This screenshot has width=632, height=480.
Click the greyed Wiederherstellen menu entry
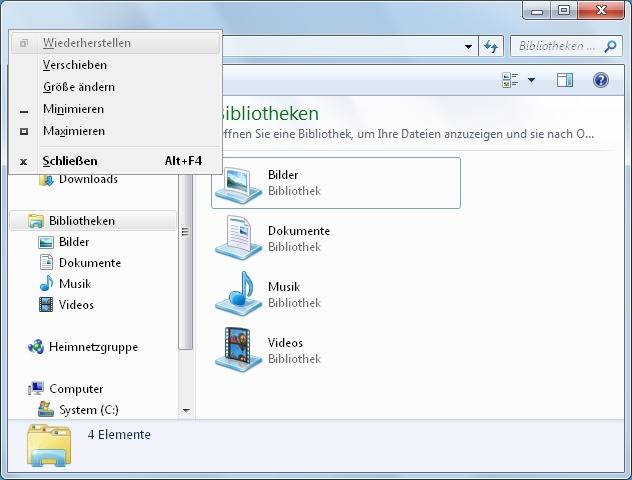(x=115, y=43)
